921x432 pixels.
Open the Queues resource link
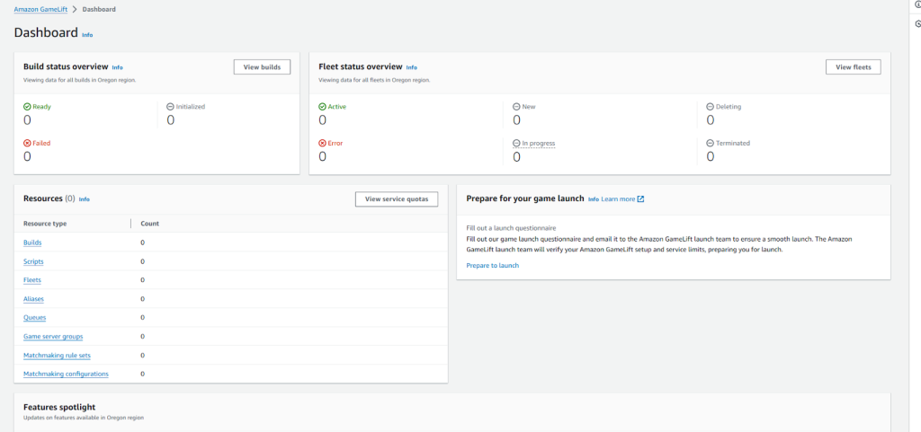tap(35, 317)
